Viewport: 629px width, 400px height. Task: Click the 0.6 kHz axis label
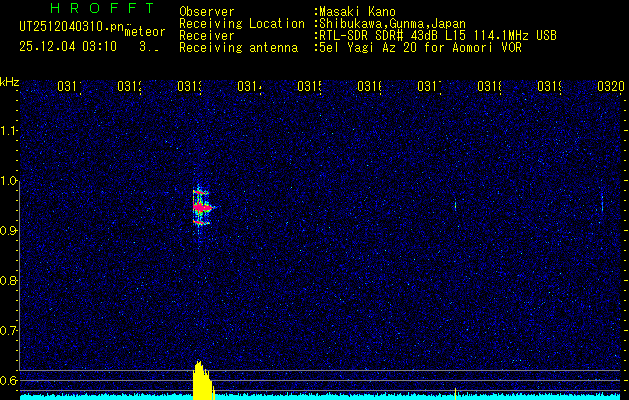pyautogui.click(x=9, y=381)
